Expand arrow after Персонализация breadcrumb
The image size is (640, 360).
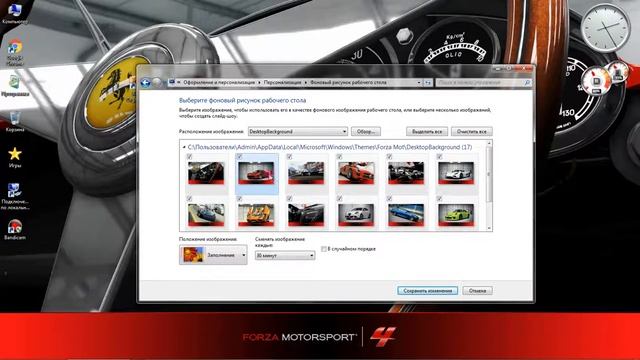pos(306,83)
